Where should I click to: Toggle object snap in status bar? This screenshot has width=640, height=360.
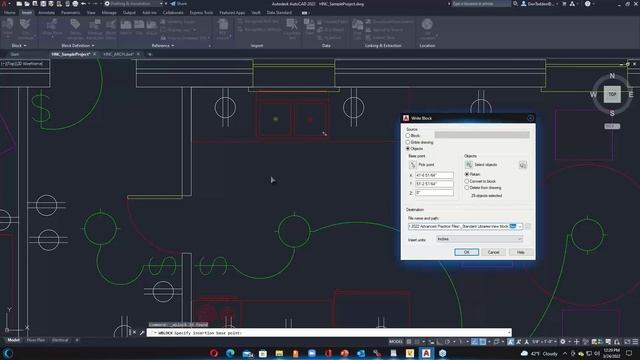[483, 342]
